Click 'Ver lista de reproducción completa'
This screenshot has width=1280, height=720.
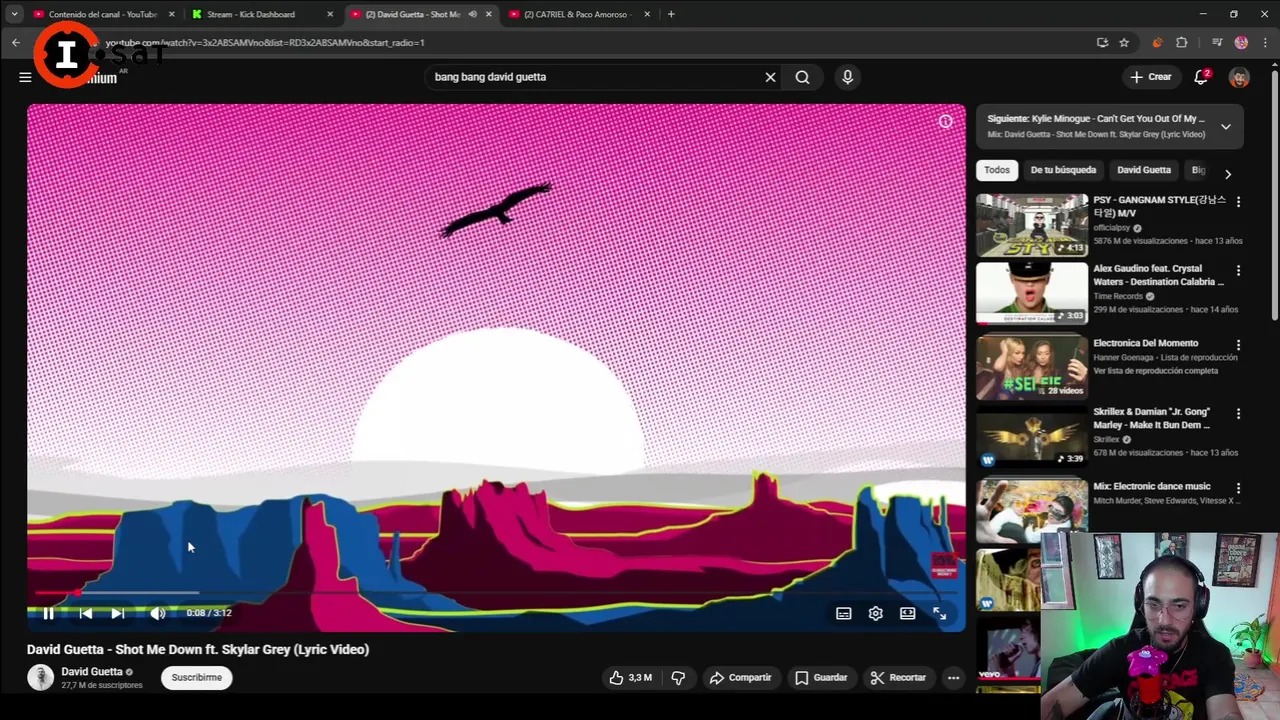(1155, 371)
